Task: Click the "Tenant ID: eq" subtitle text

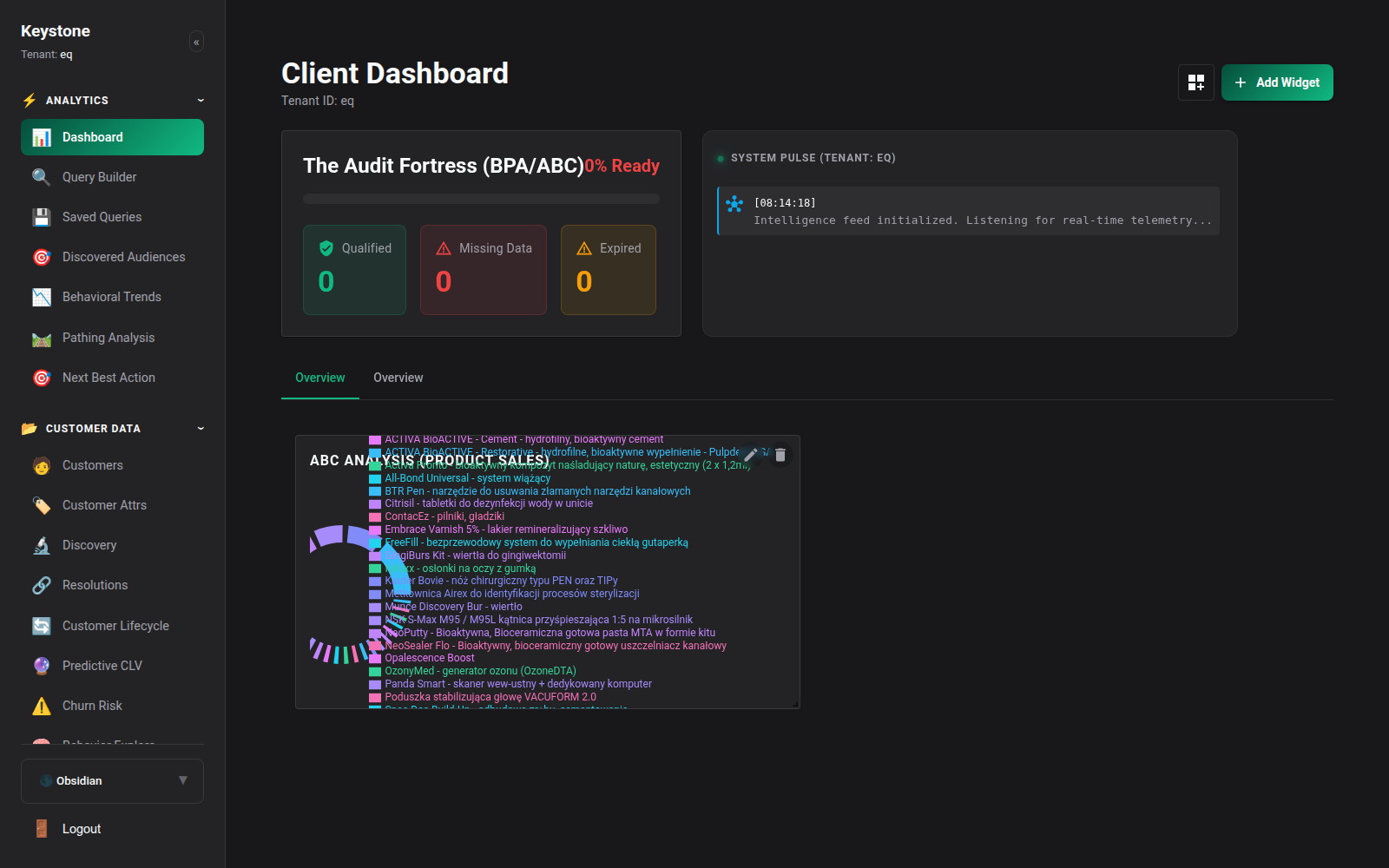Action: click(318, 101)
